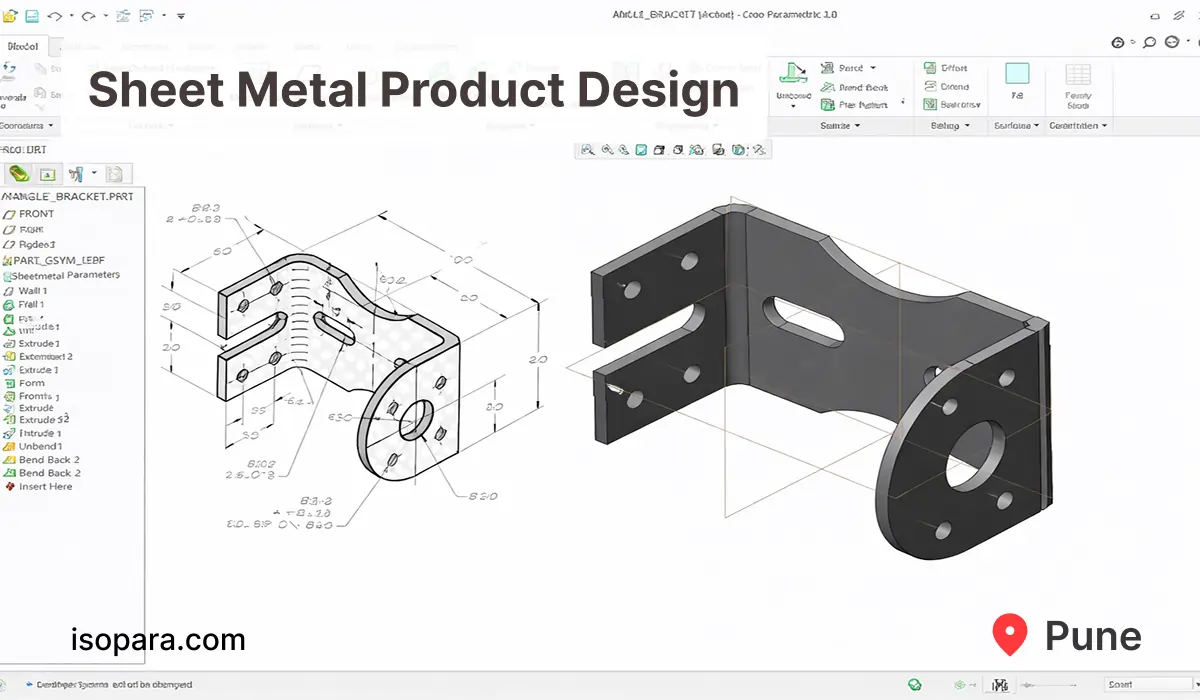Select the Model Tree tab icon
The width and height of the screenshot is (1200, 700).
19,173
